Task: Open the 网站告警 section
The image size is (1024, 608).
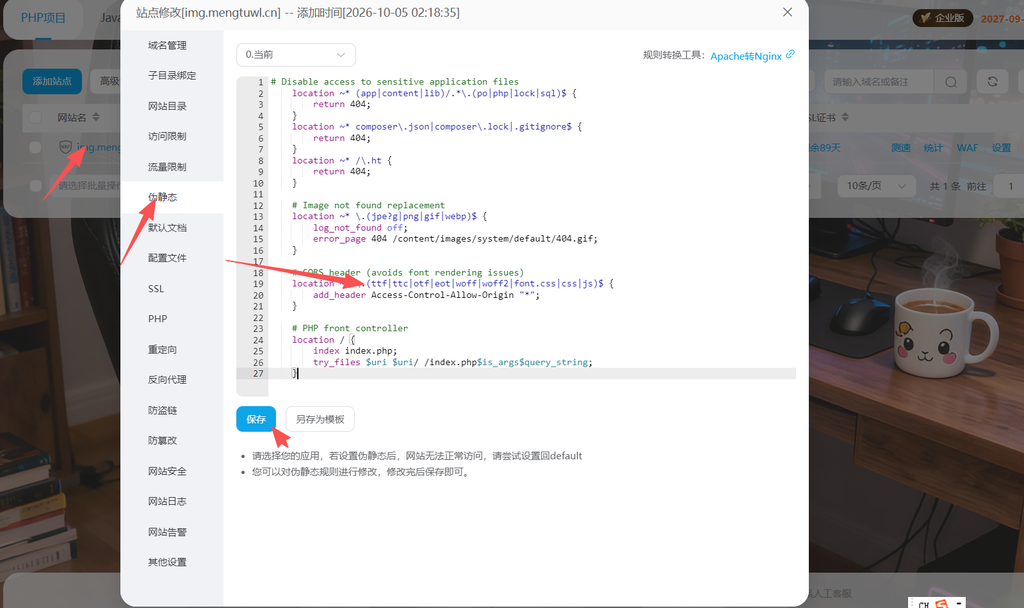Action: (x=167, y=532)
